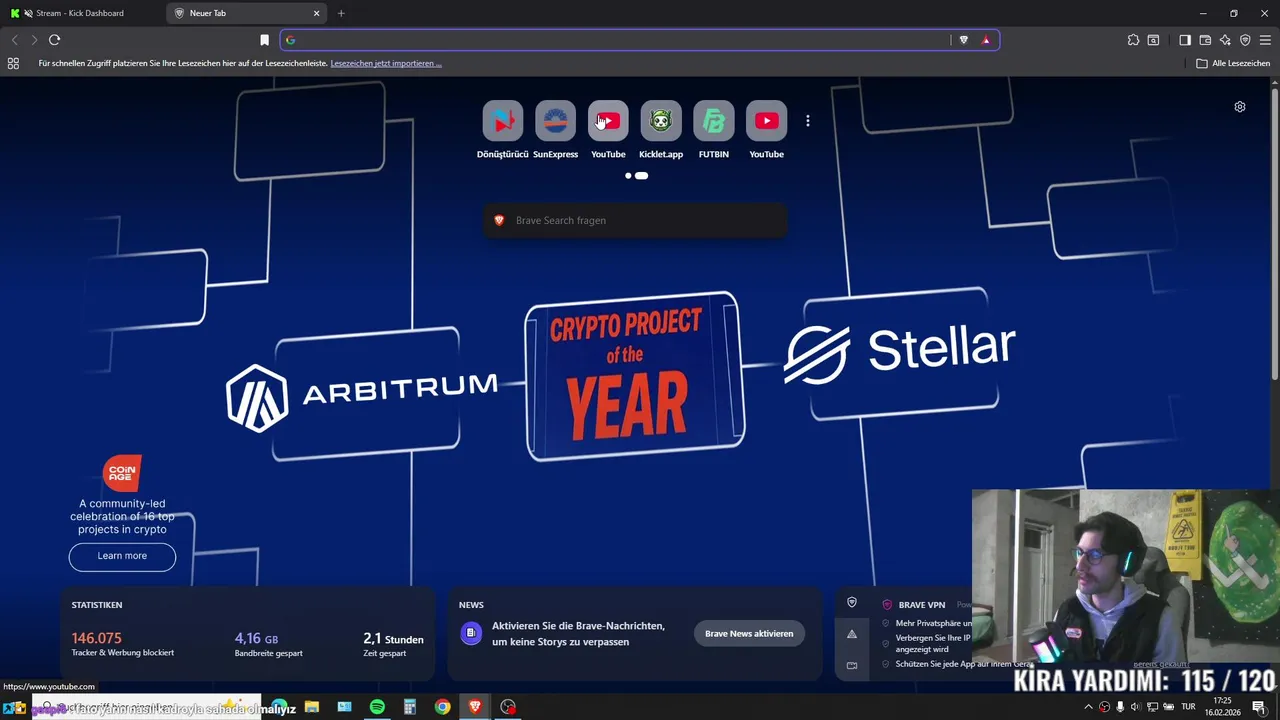Viewport: 1280px width, 720px height.
Task: Select the VPN shield tab in widget
Action: pos(852,603)
